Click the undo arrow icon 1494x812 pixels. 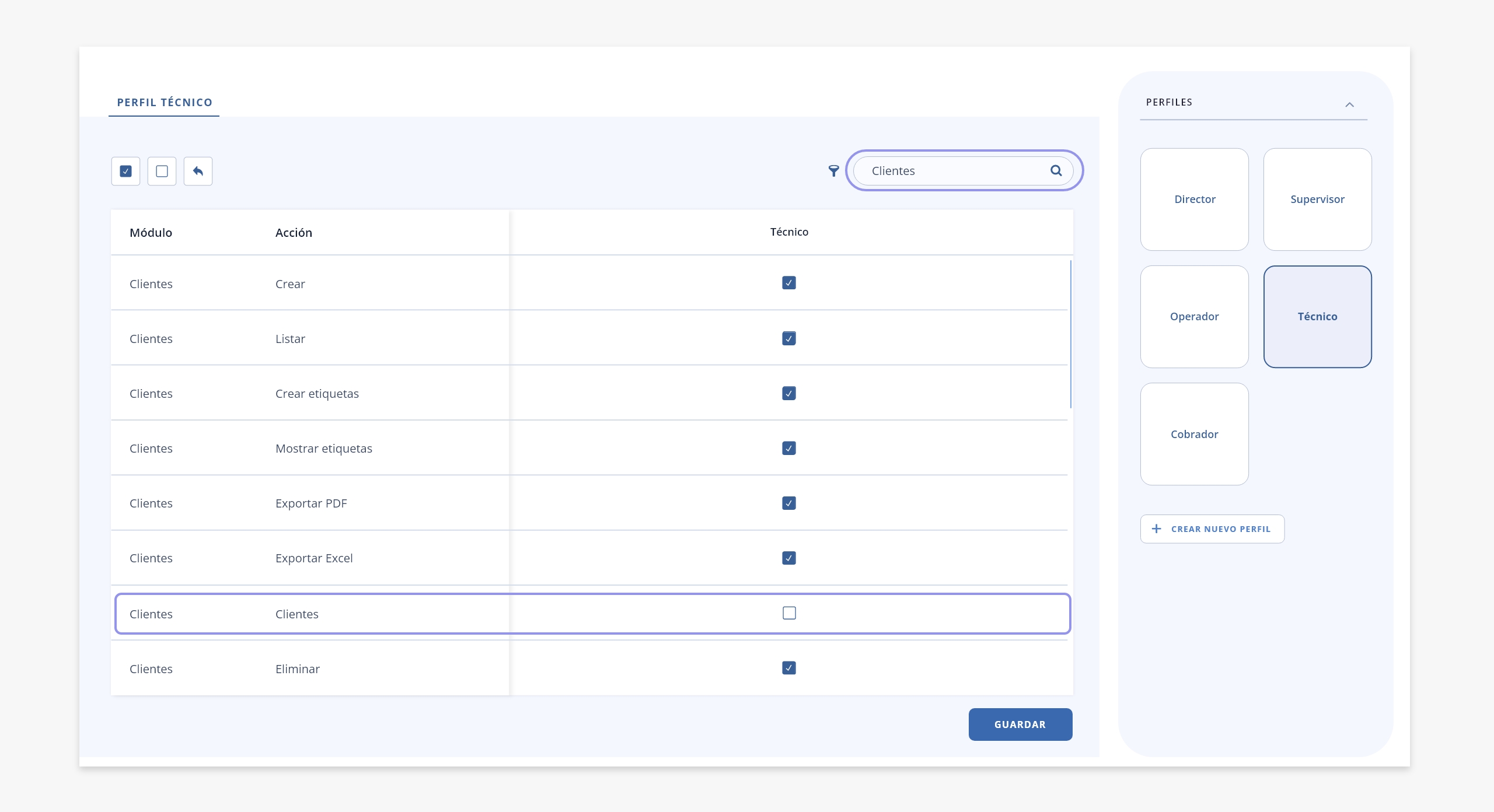coord(198,171)
